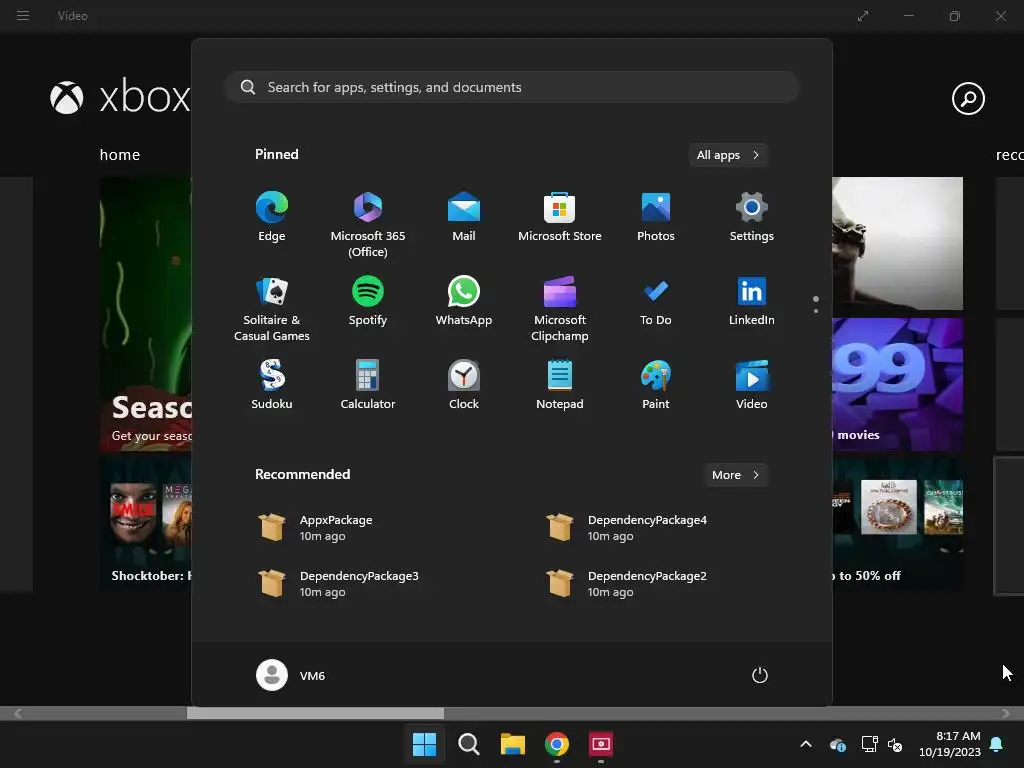Open the OneDrive tray icon
Viewport: 1024px width, 768px height.
coord(838,744)
